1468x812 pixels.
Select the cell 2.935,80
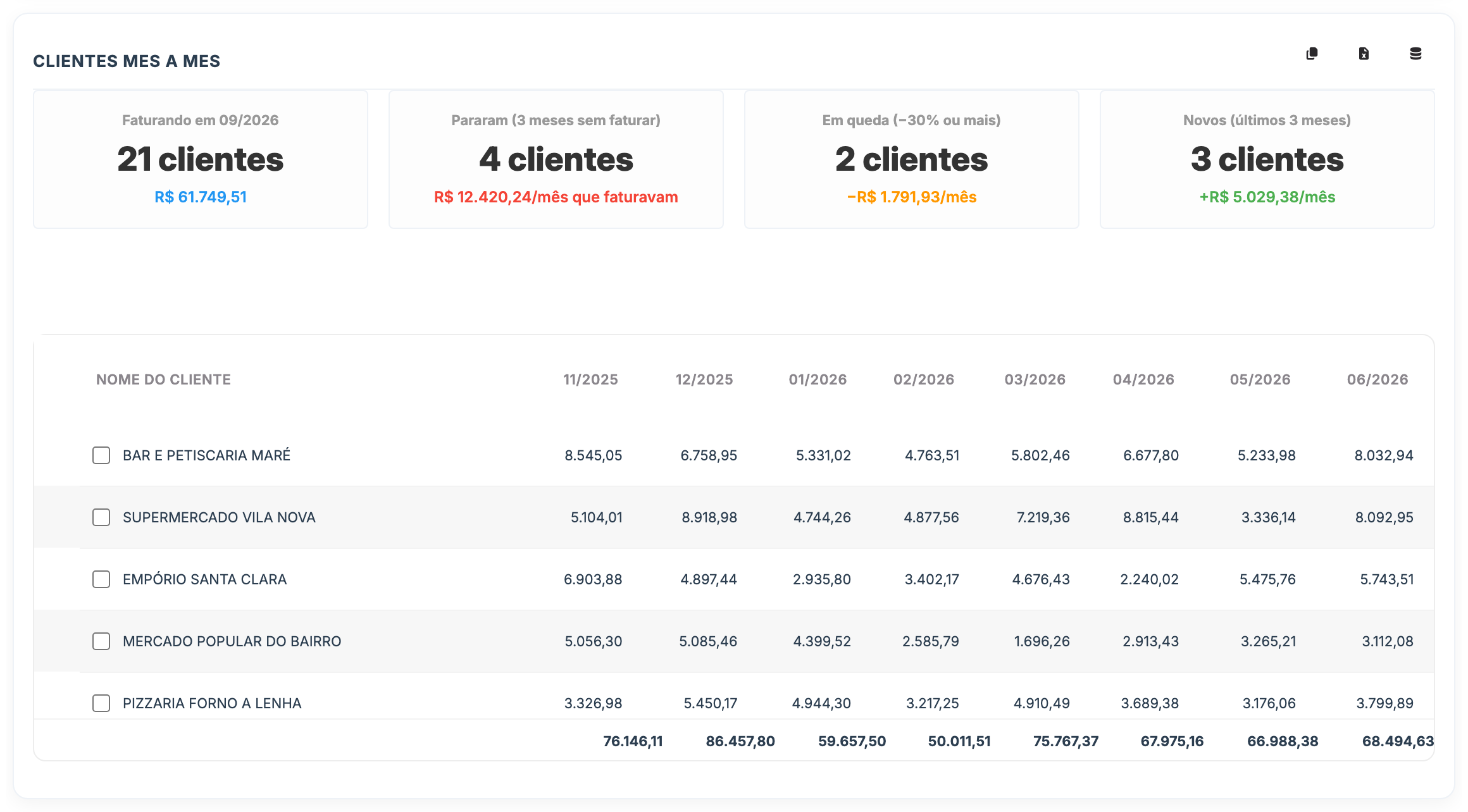pos(822,579)
